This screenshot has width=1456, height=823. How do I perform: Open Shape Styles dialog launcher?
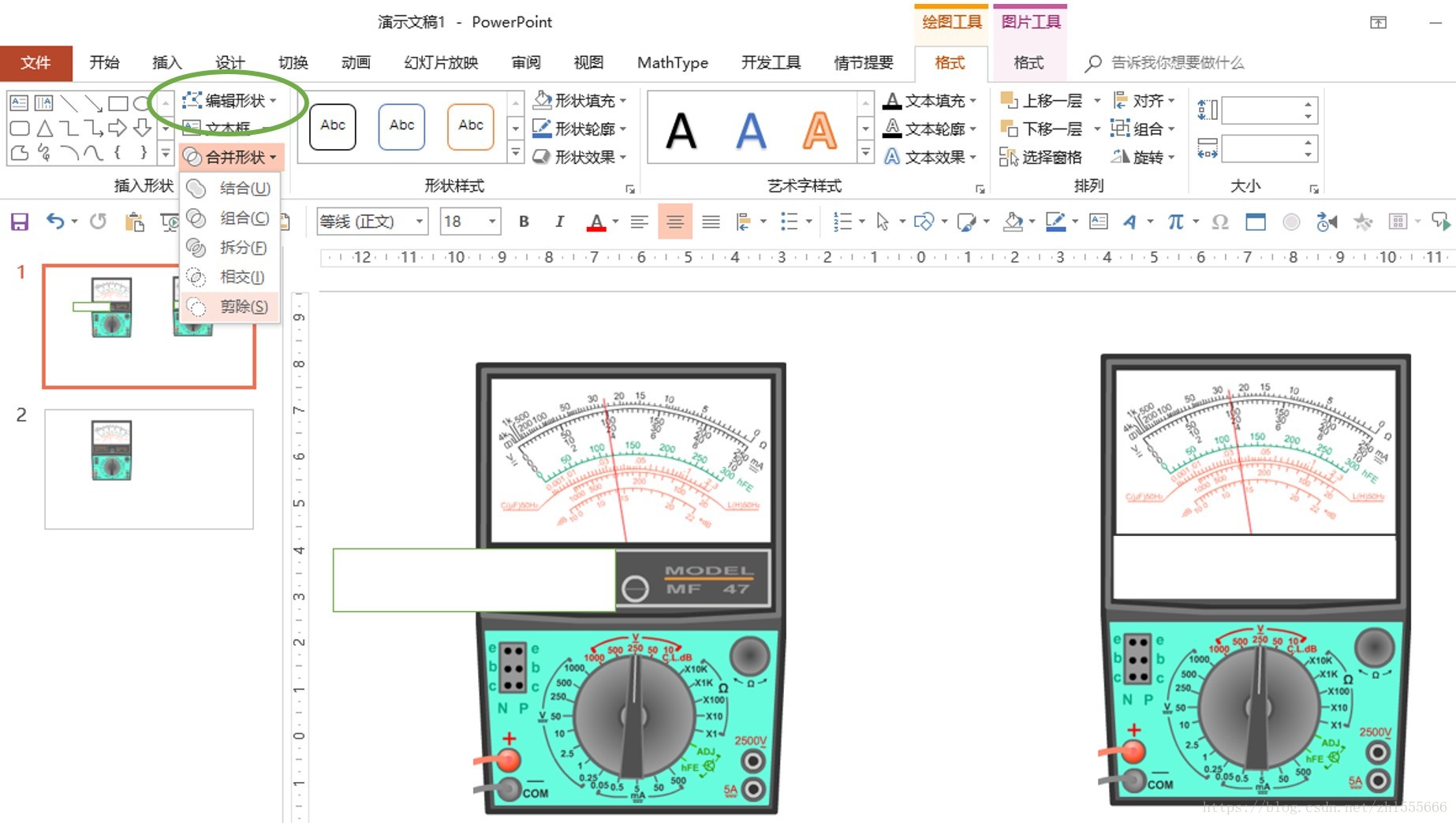click(x=630, y=189)
